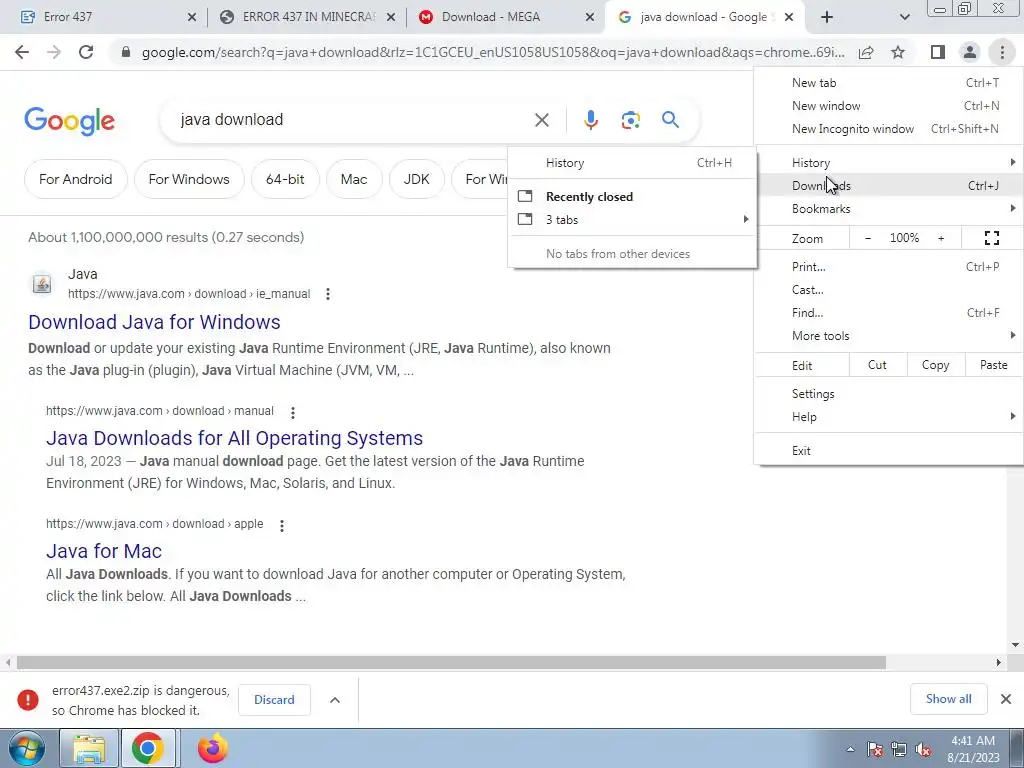
Task: Open the Windows Start menu
Action: (26, 748)
